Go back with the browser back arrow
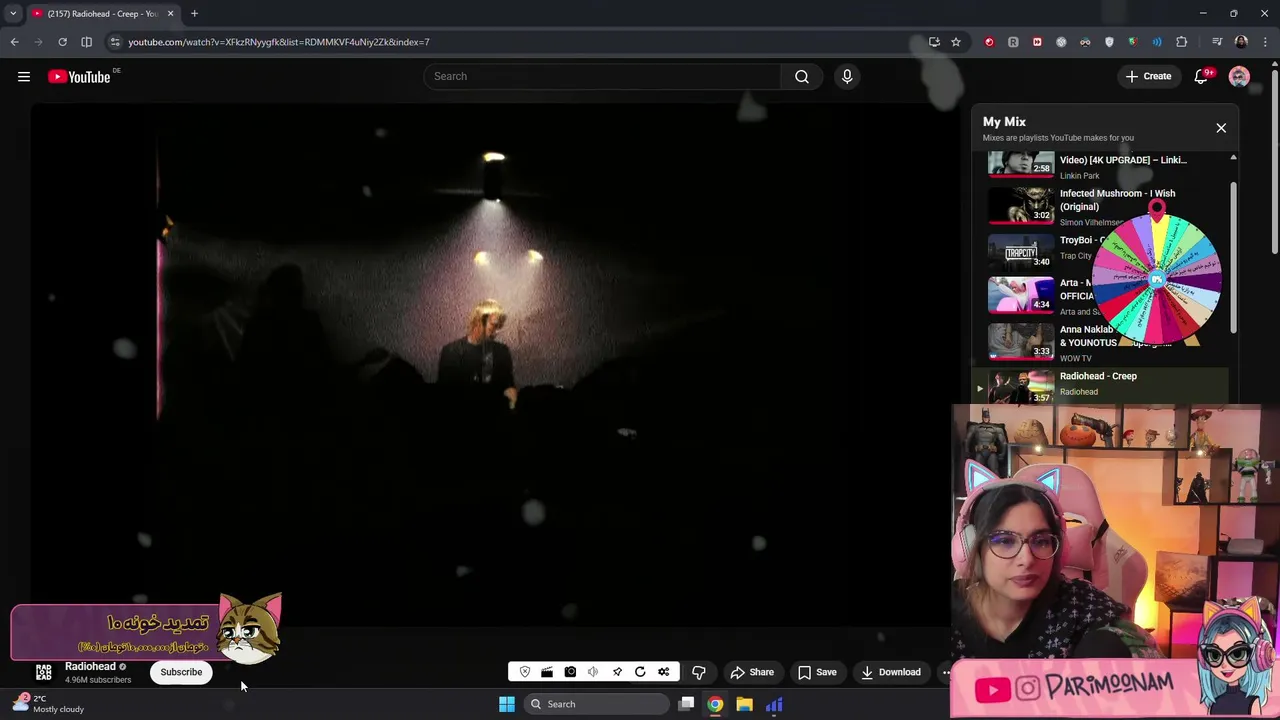This screenshot has height=720, width=1280. coord(14,42)
